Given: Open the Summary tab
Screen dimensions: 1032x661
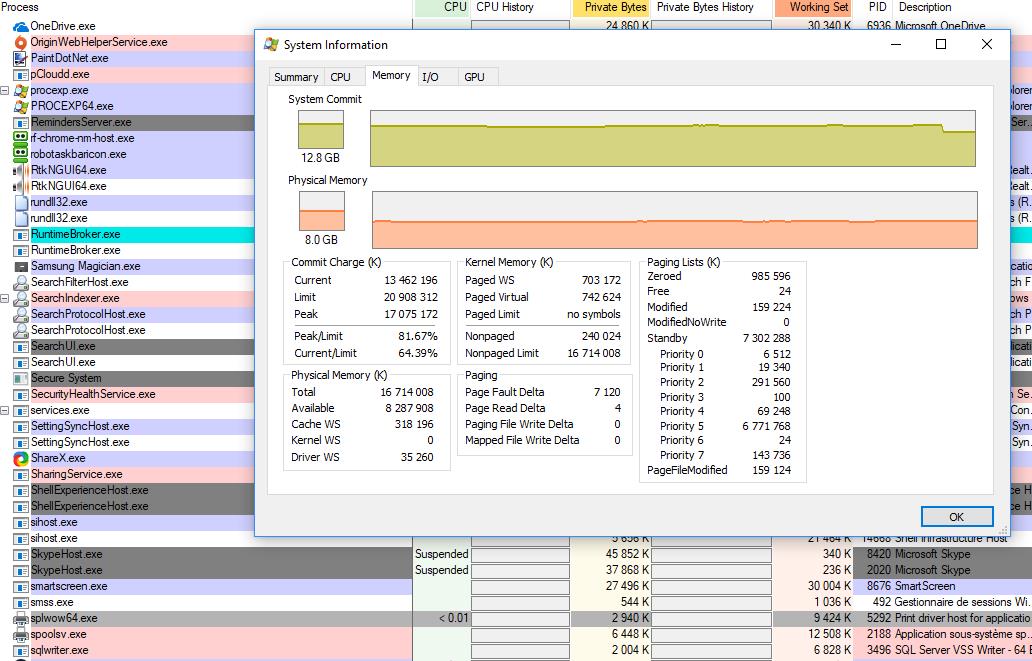Looking at the screenshot, I should [296, 77].
